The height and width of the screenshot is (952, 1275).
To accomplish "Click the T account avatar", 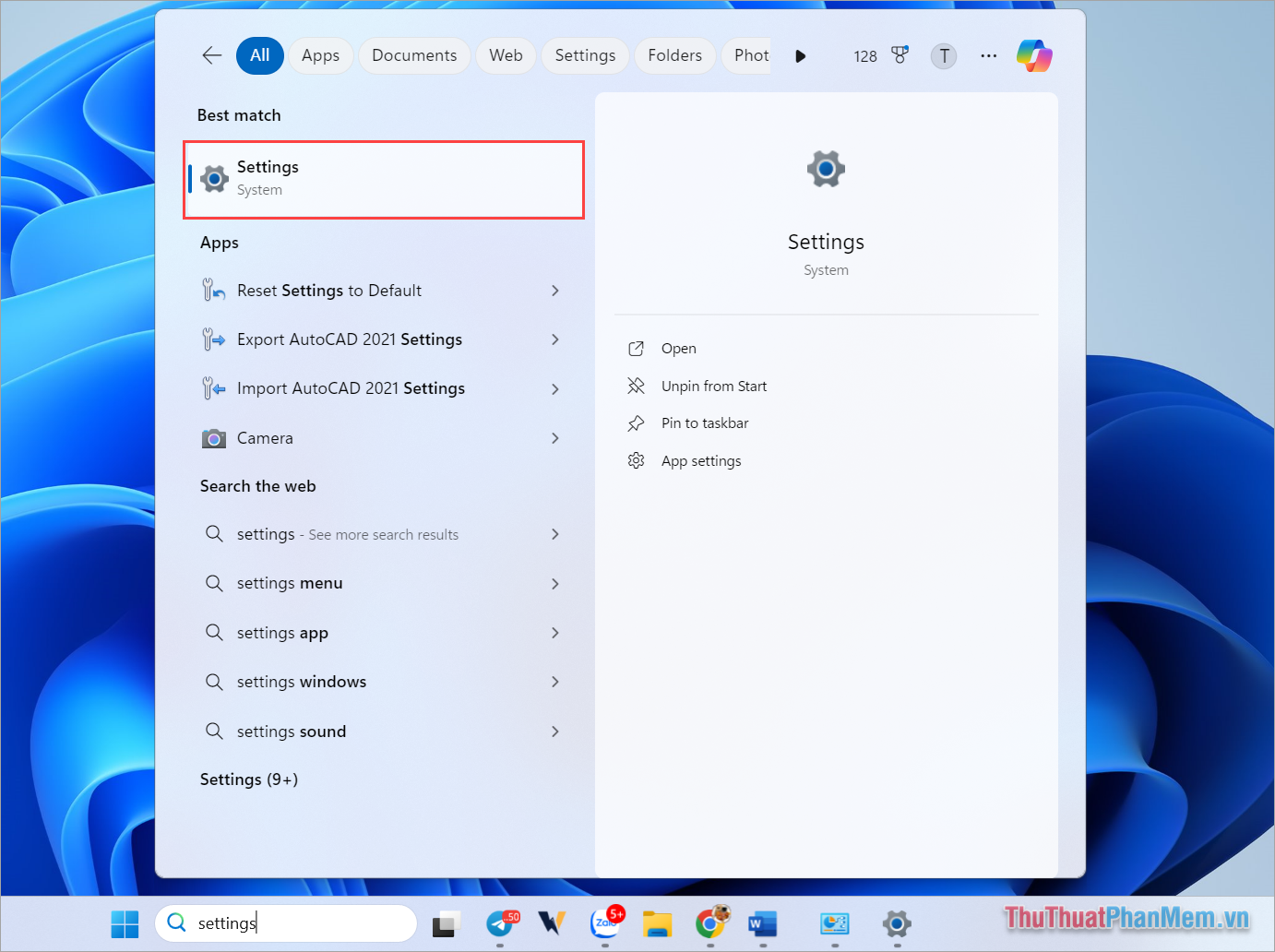I will click(x=943, y=55).
